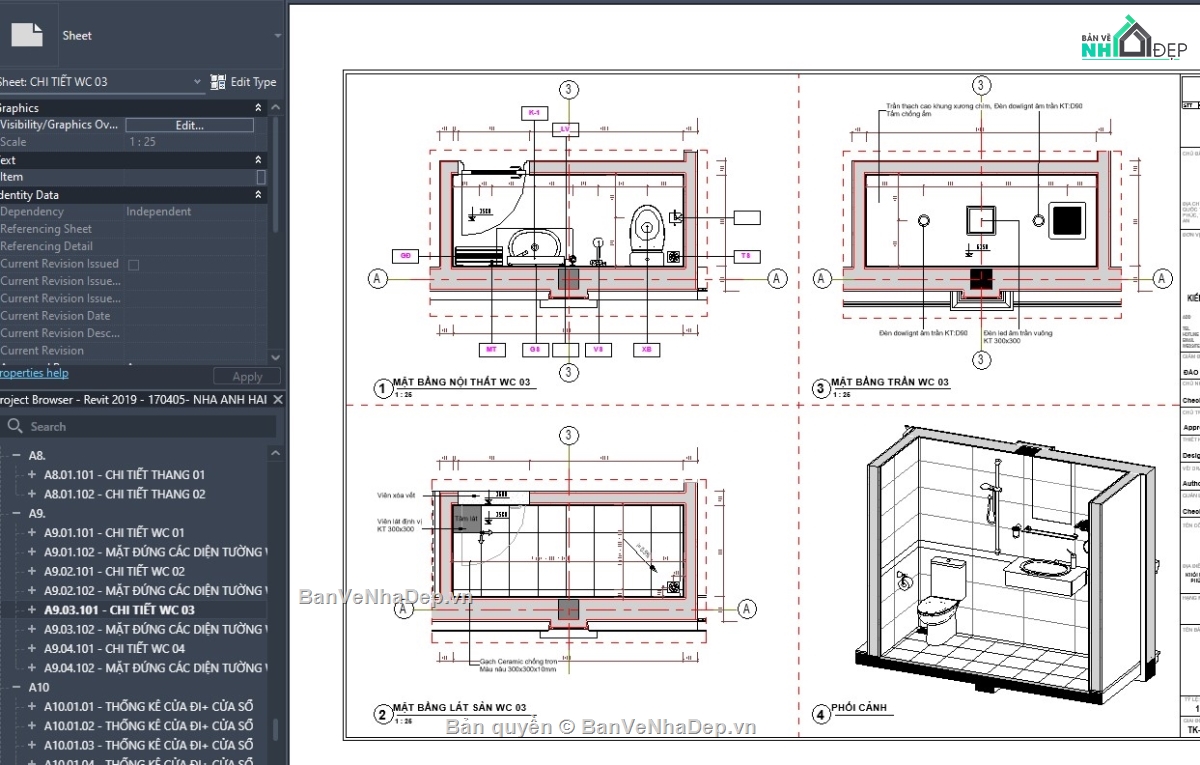1200x765 pixels.
Task: Select sheet A9.04.102 - MẶT ĐỨNG CÁC DIỆN TƯỜNG
Action: coord(156,667)
